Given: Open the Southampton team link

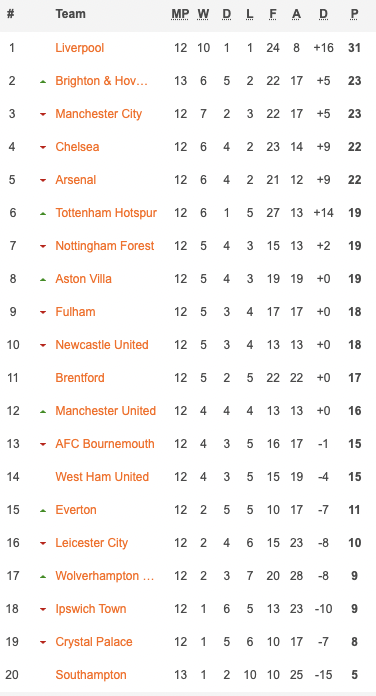Looking at the screenshot, I should [91, 675].
